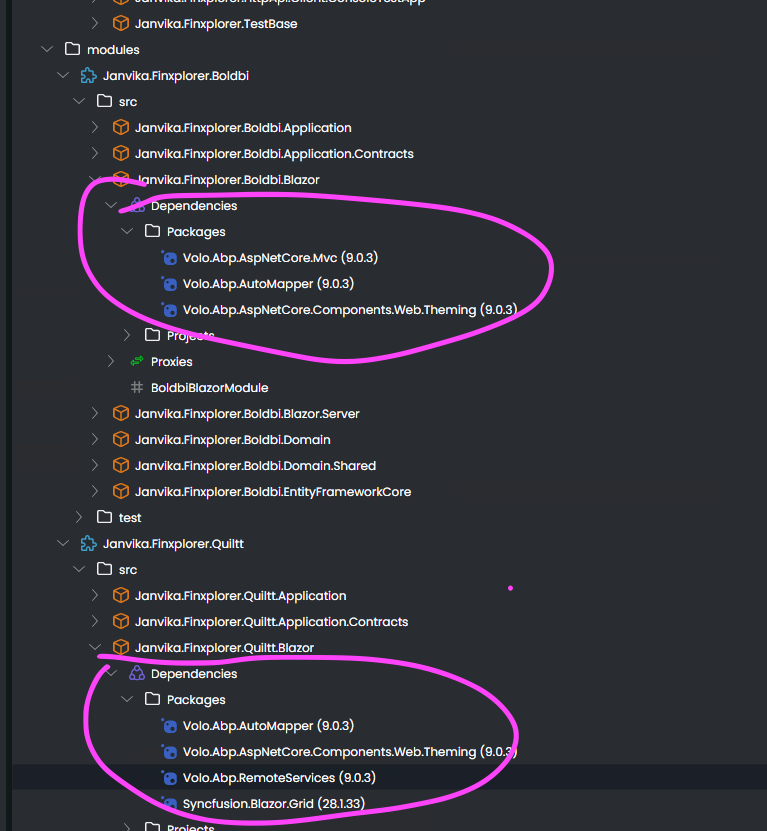The width and height of the screenshot is (767, 831).
Task: Expand Janvika.Finxplorer.Boldbi.Blazor.Server project
Action: click(95, 413)
